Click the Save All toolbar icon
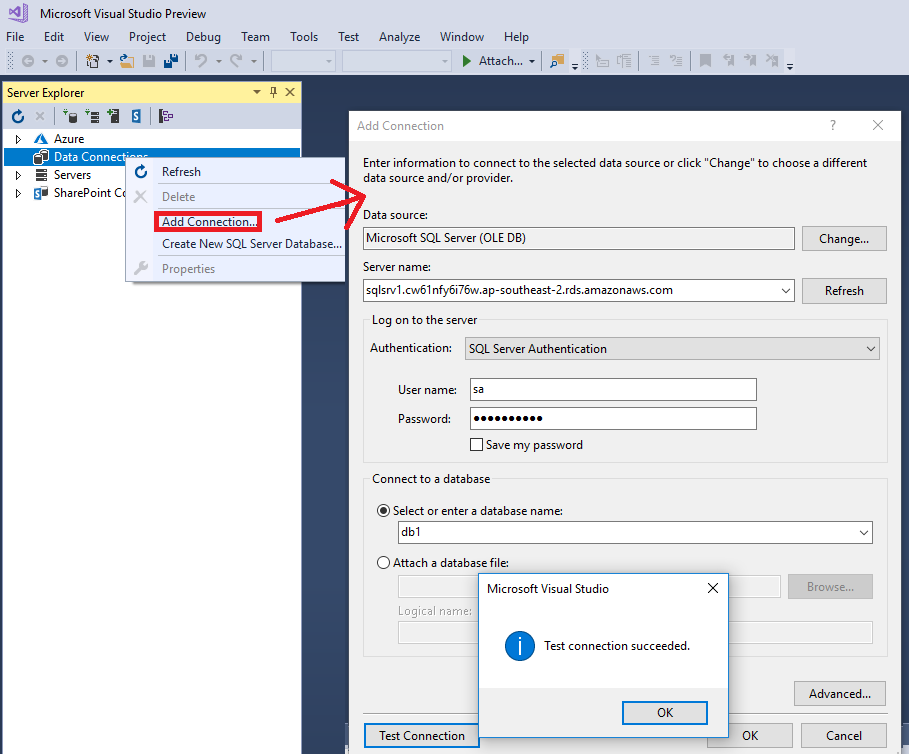This screenshot has width=909, height=754. click(171, 61)
